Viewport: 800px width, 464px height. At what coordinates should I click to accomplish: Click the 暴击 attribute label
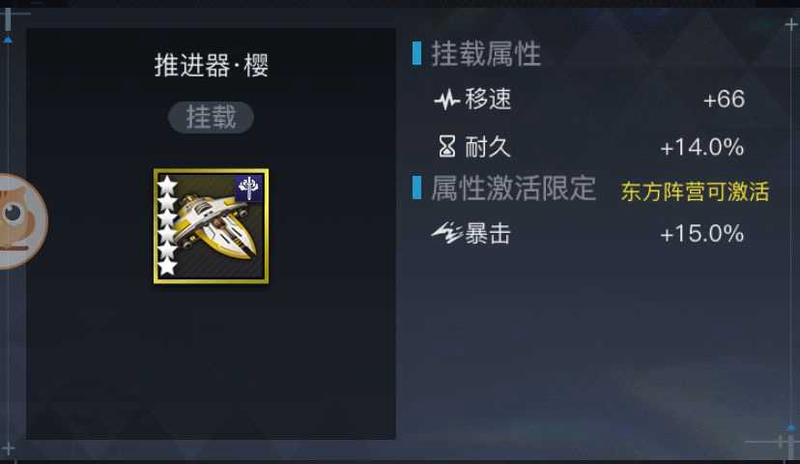[488, 234]
